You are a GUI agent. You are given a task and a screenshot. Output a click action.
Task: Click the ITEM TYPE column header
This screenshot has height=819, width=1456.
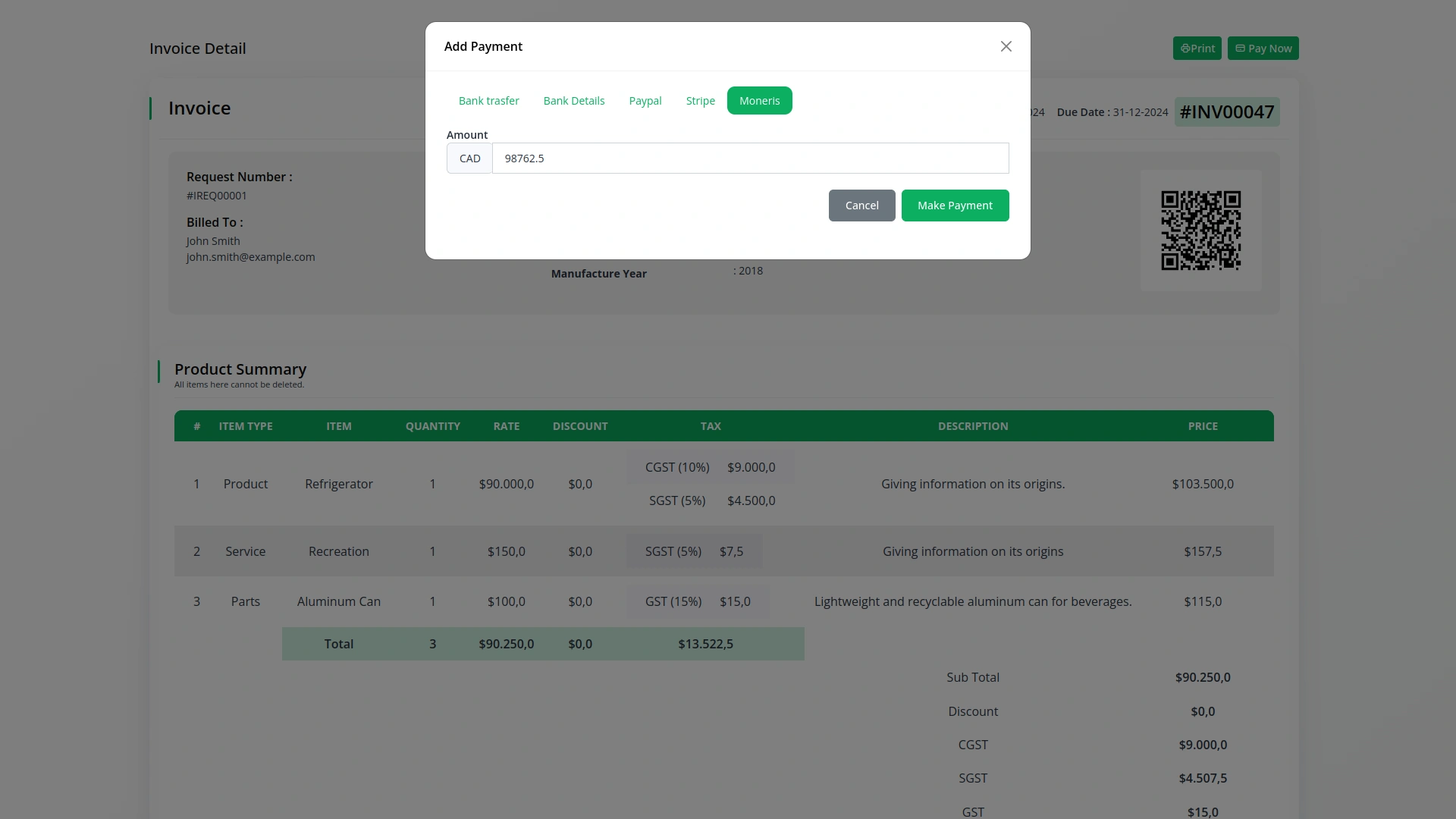coord(245,426)
